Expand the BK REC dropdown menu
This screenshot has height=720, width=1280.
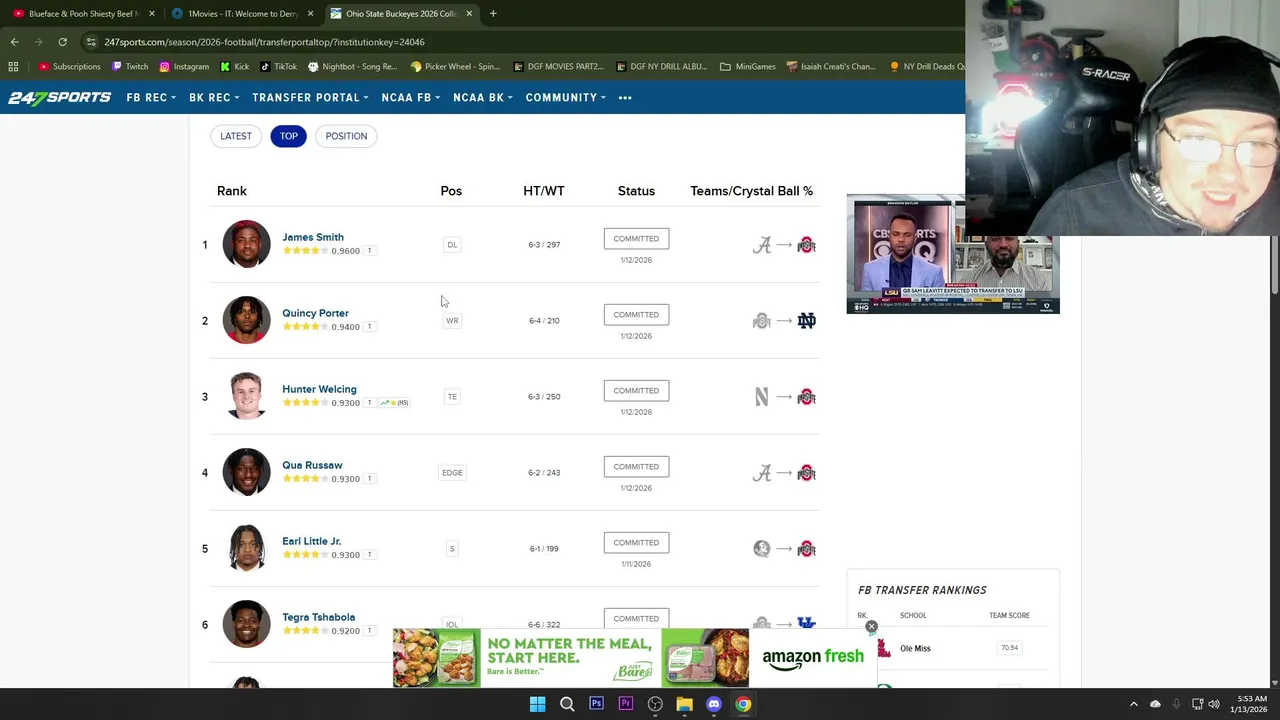pyautogui.click(x=215, y=97)
